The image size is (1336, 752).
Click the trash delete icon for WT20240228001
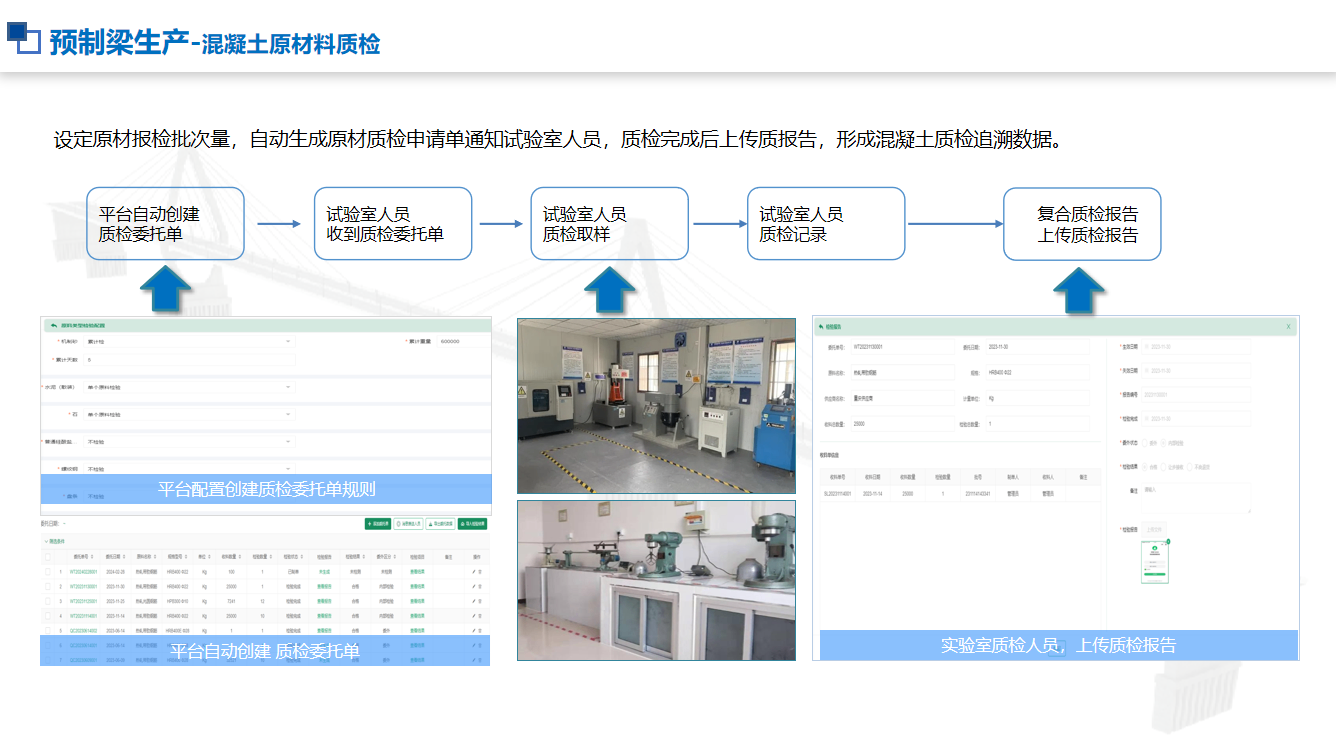point(481,572)
